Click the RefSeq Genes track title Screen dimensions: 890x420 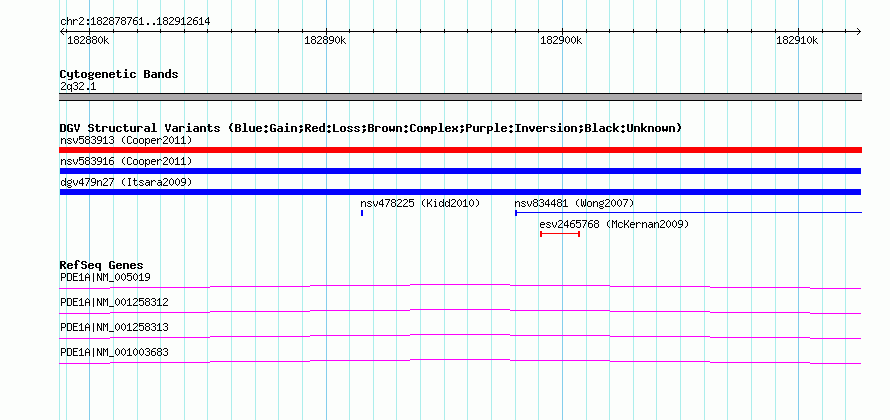click(102, 265)
